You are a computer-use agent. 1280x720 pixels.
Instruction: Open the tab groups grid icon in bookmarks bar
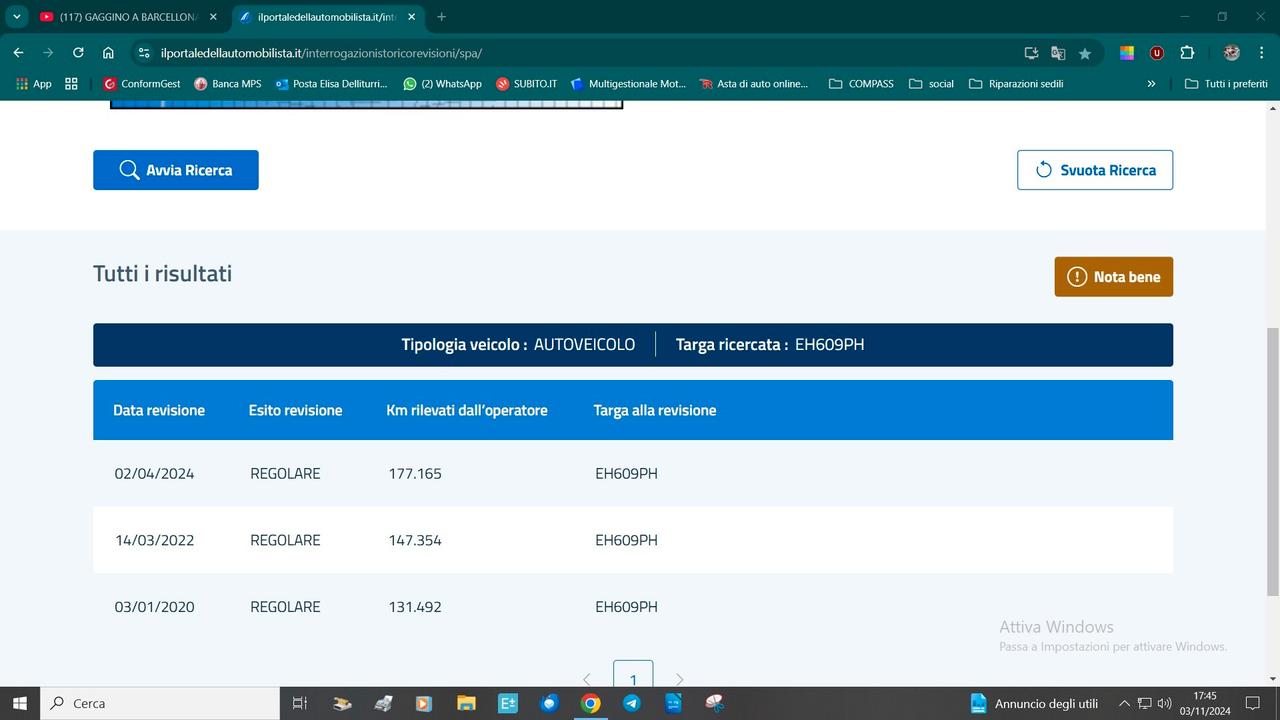pos(71,84)
